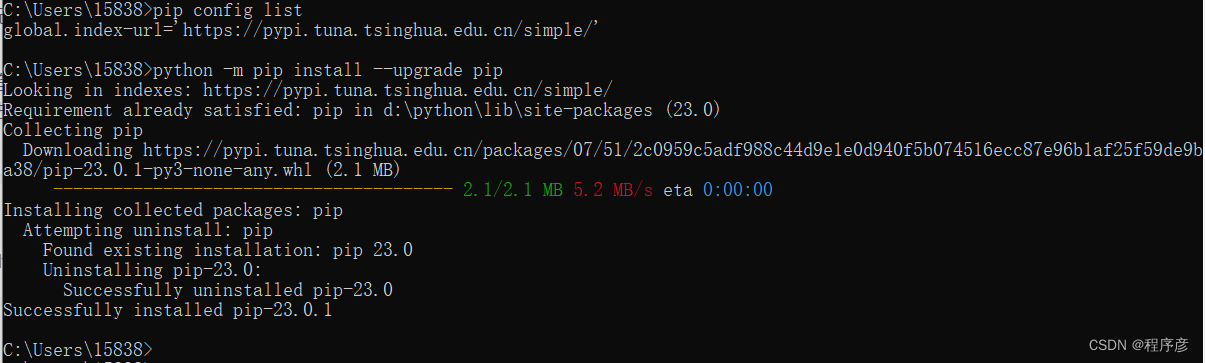Click 'Found existing installation: pip 23.0'

tap(227, 250)
